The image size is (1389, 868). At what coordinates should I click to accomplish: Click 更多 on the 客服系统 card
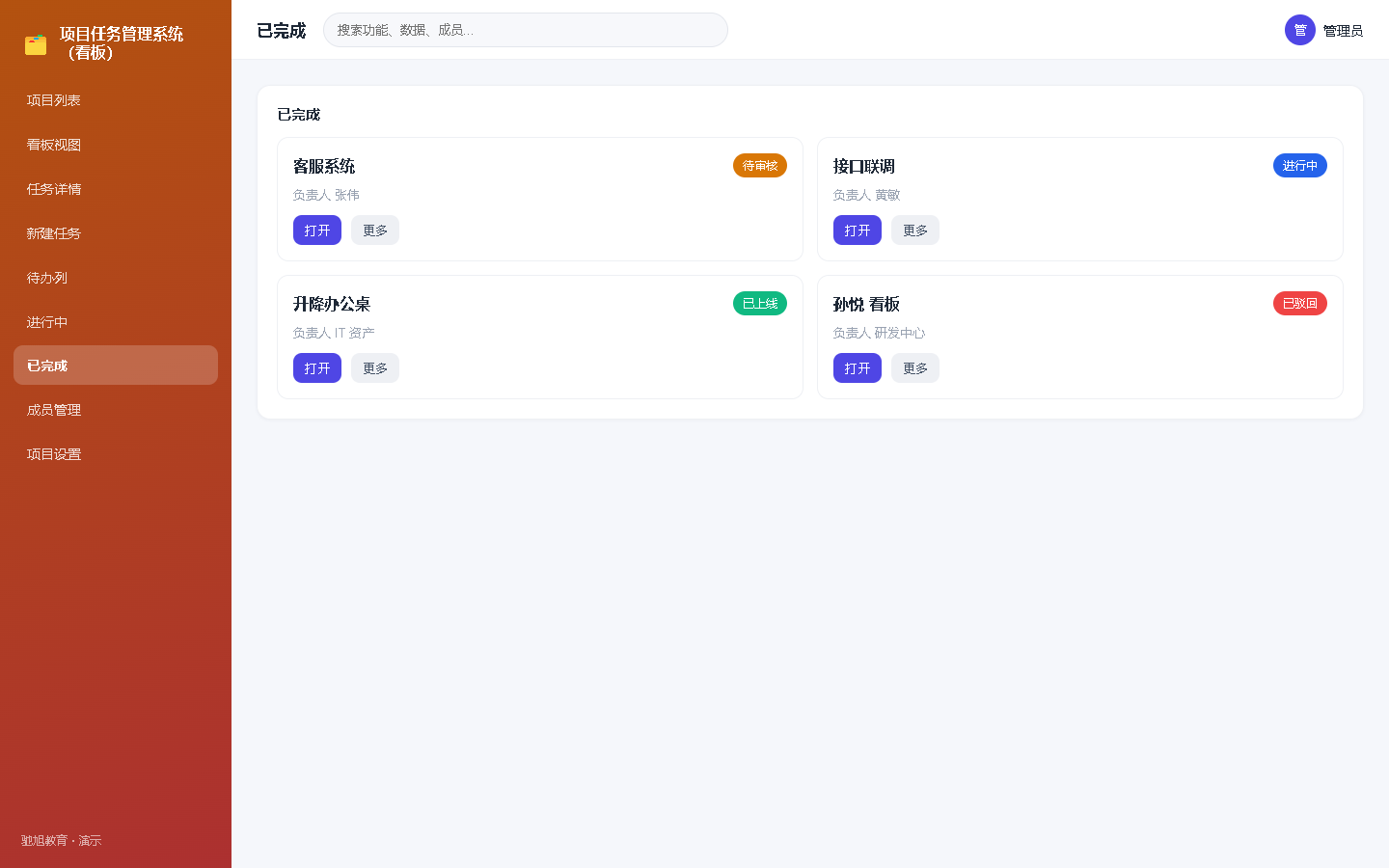coord(375,231)
